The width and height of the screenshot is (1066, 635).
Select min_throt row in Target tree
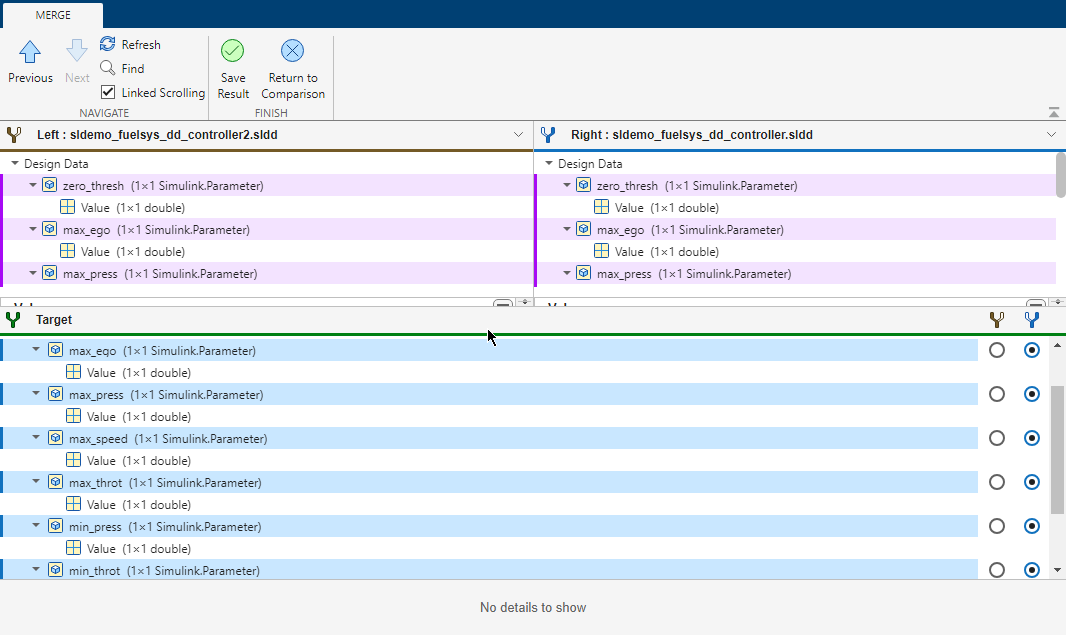point(94,570)
